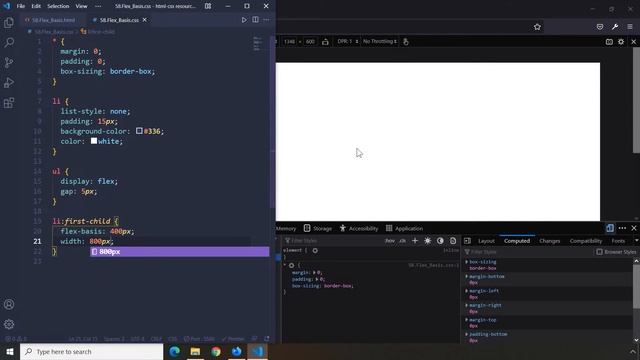Open editor More Actions ellipsis

point(266,20)
